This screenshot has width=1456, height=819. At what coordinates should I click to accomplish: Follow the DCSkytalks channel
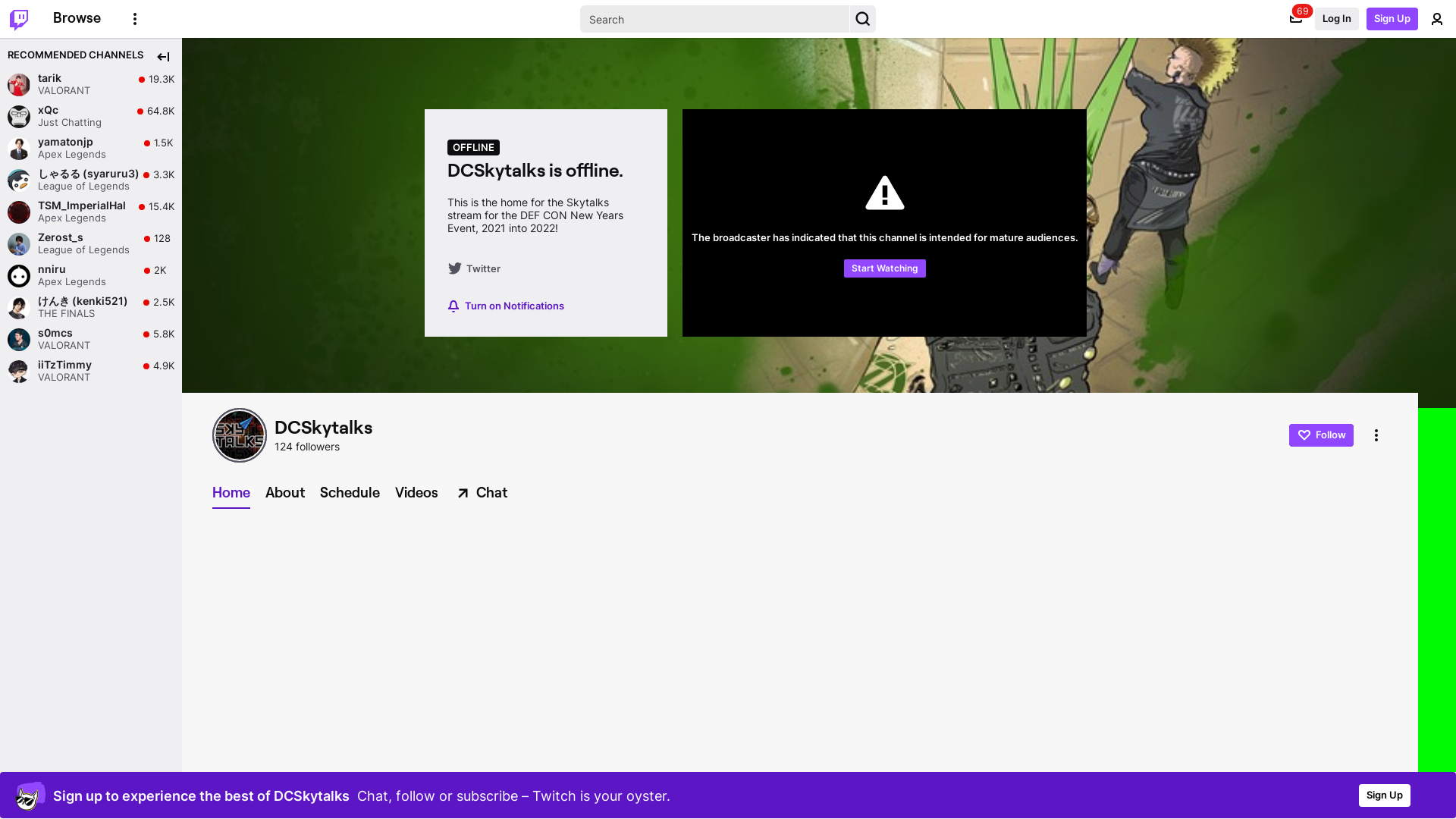pyautogui.click(x=1321, y=435)
